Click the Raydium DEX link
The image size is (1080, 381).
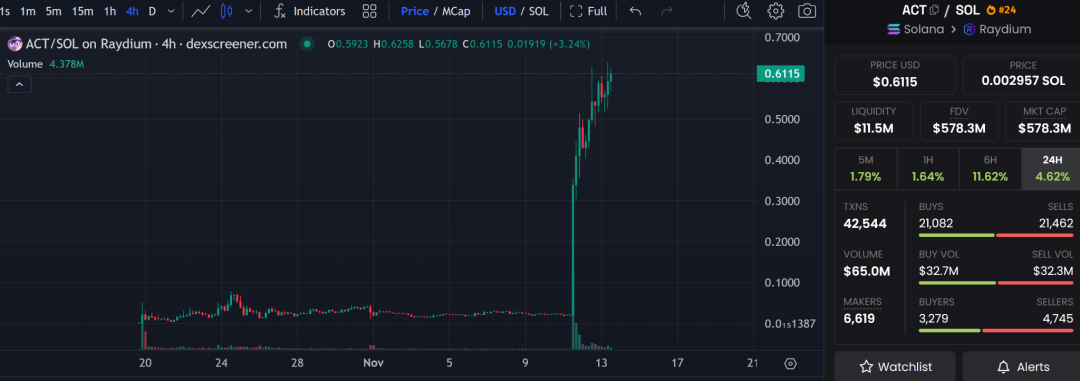pyautogui.click(x=1006, y=29)
